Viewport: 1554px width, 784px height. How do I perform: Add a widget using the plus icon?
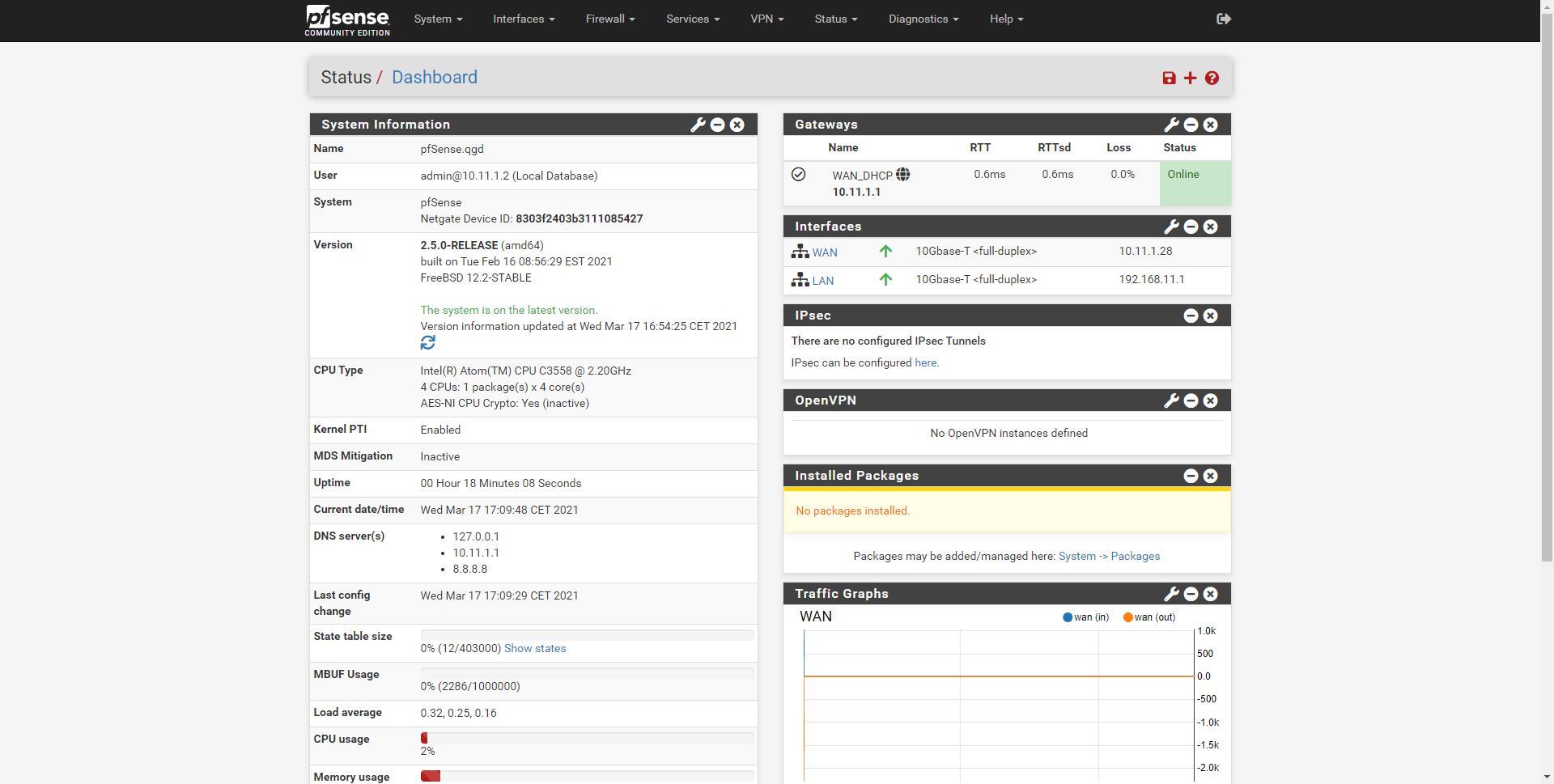pos(1190,78)
